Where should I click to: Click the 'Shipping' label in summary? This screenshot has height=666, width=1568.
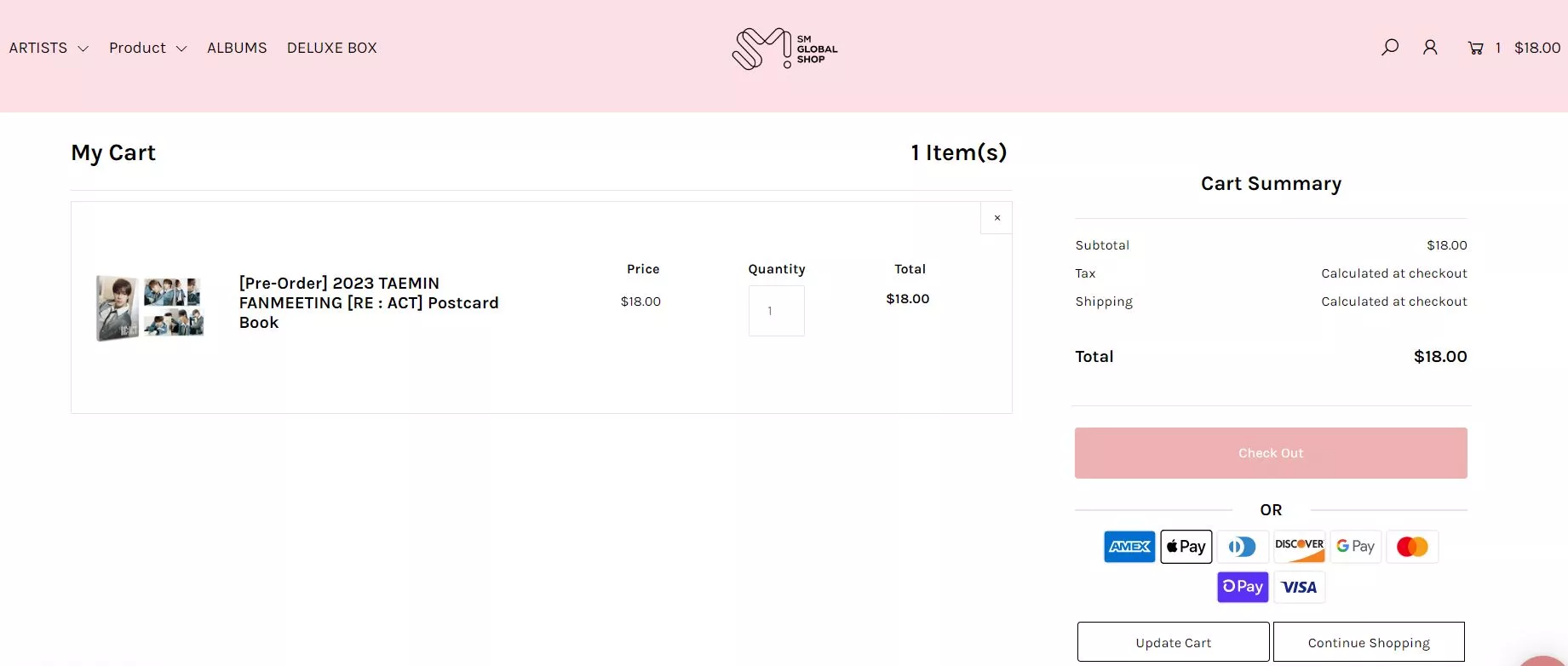tap(1104, 301)
